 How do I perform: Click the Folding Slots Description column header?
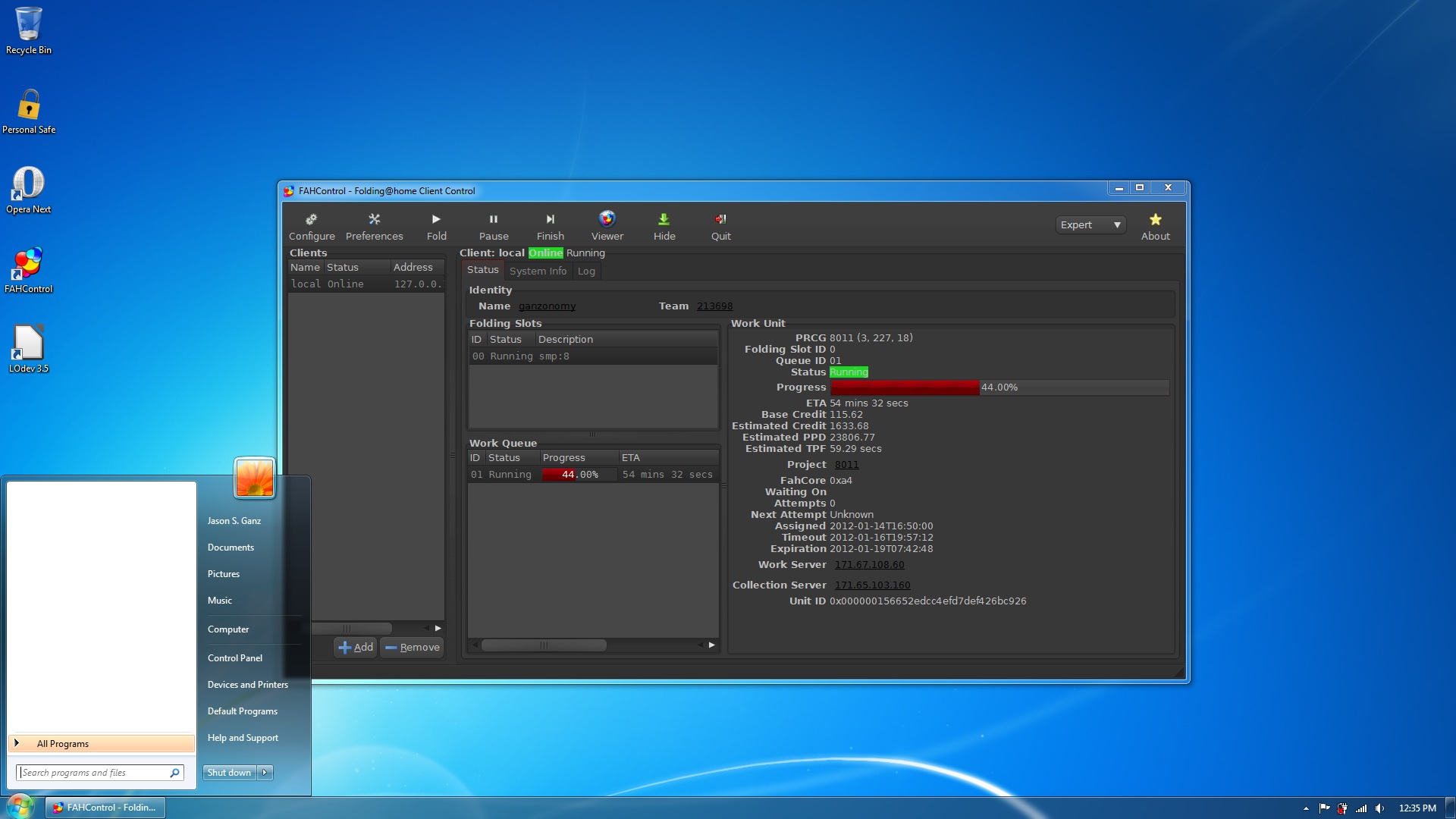click(626, 340)
